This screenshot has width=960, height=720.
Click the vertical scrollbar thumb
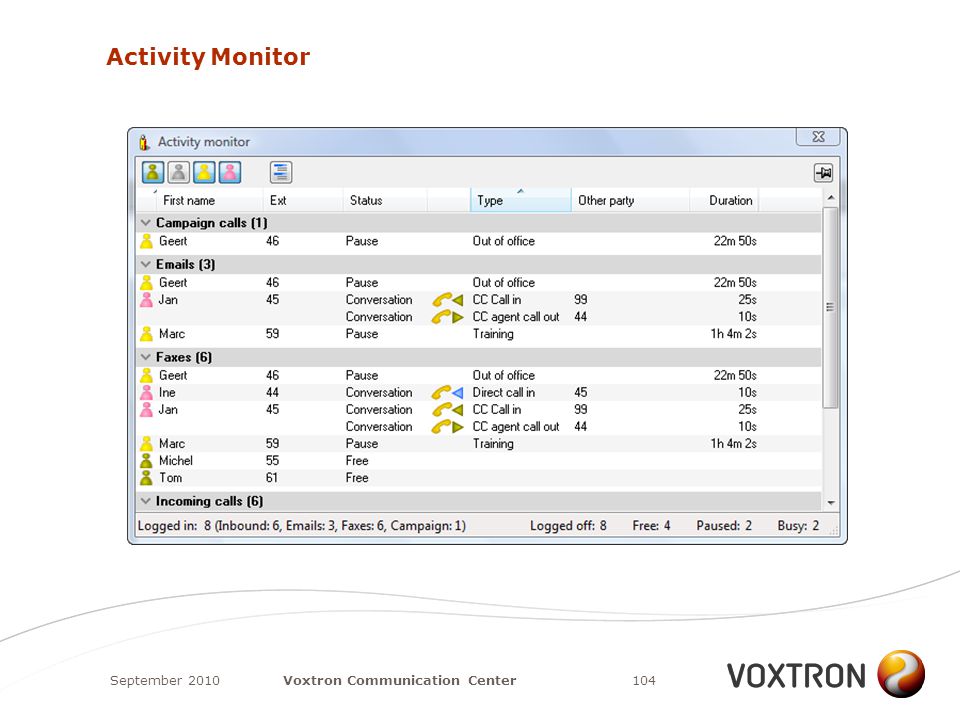coord(831,307)
